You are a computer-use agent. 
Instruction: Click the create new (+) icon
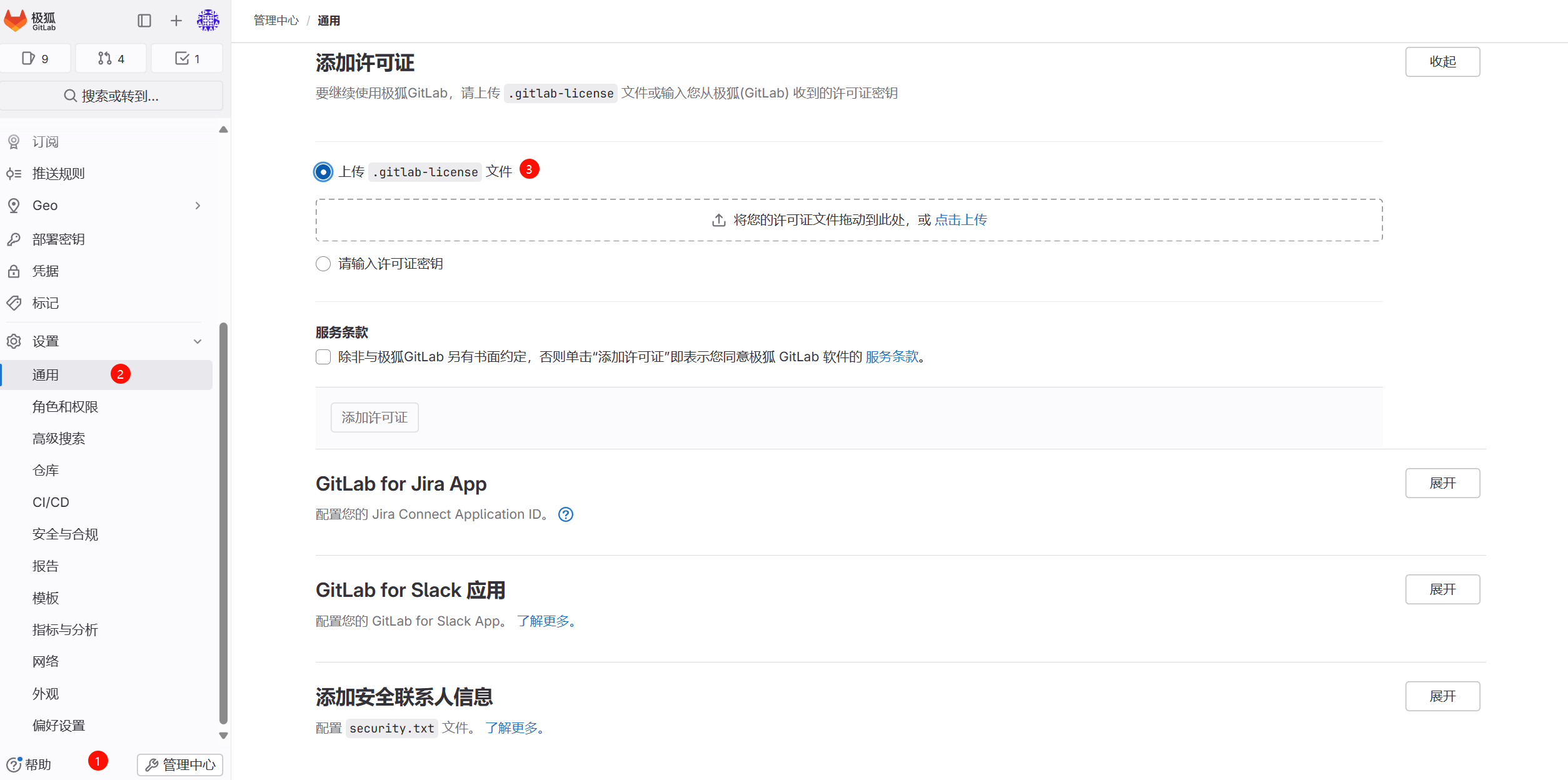[x=176, y=20]
